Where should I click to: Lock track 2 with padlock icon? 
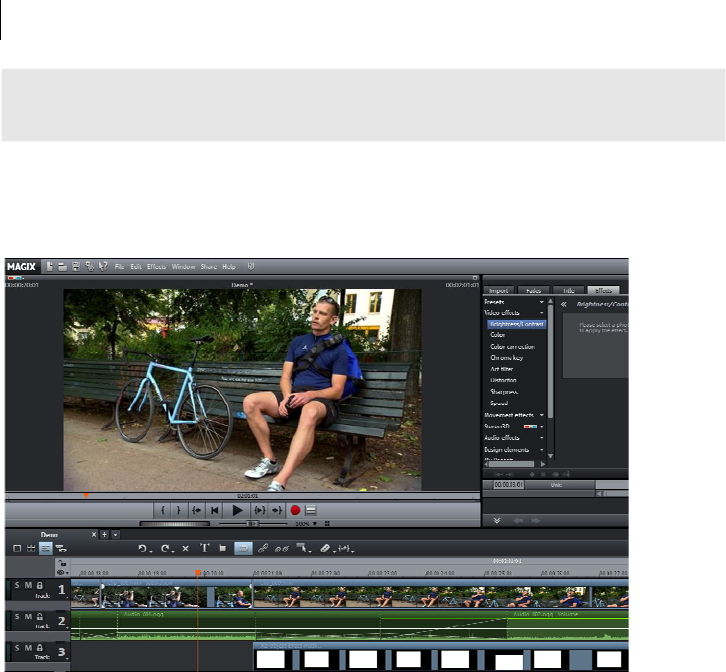[40, 617]
